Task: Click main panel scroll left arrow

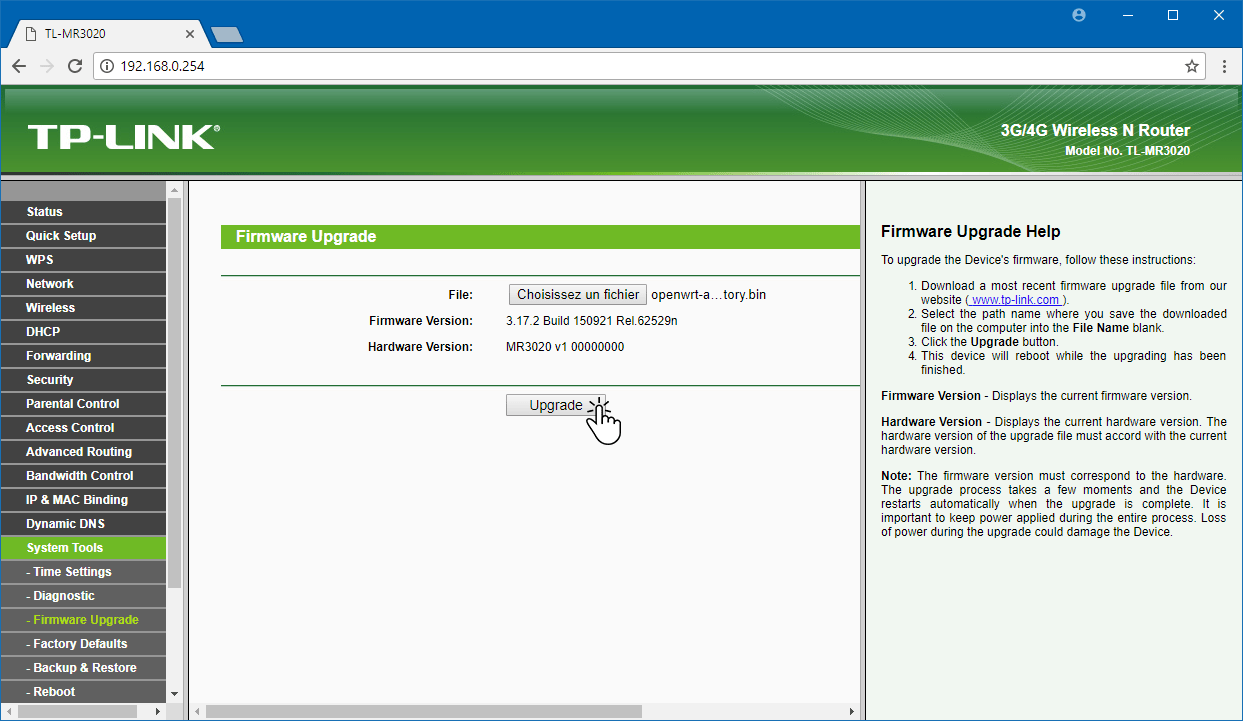Action: [197, 711]
